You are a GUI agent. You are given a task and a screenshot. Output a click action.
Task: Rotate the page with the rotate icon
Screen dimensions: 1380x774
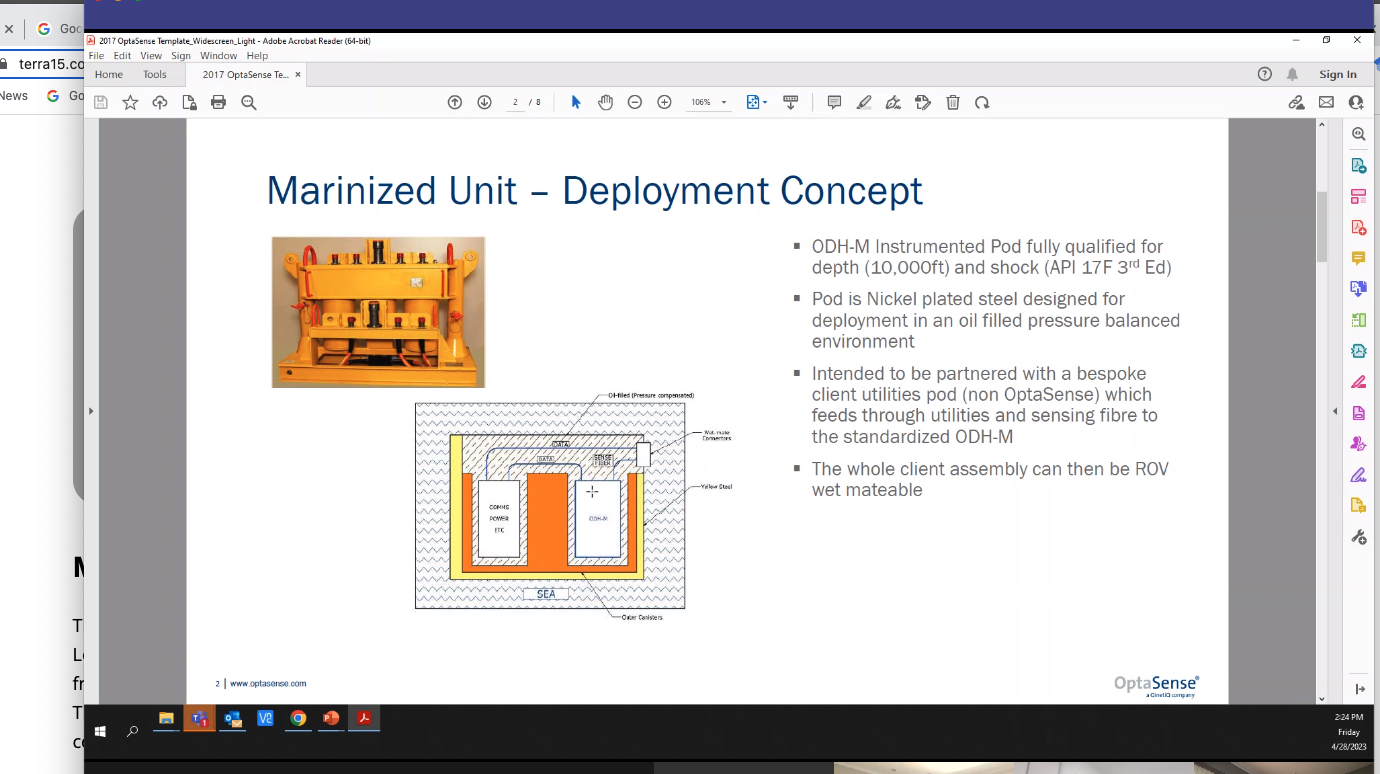point(982,102)
